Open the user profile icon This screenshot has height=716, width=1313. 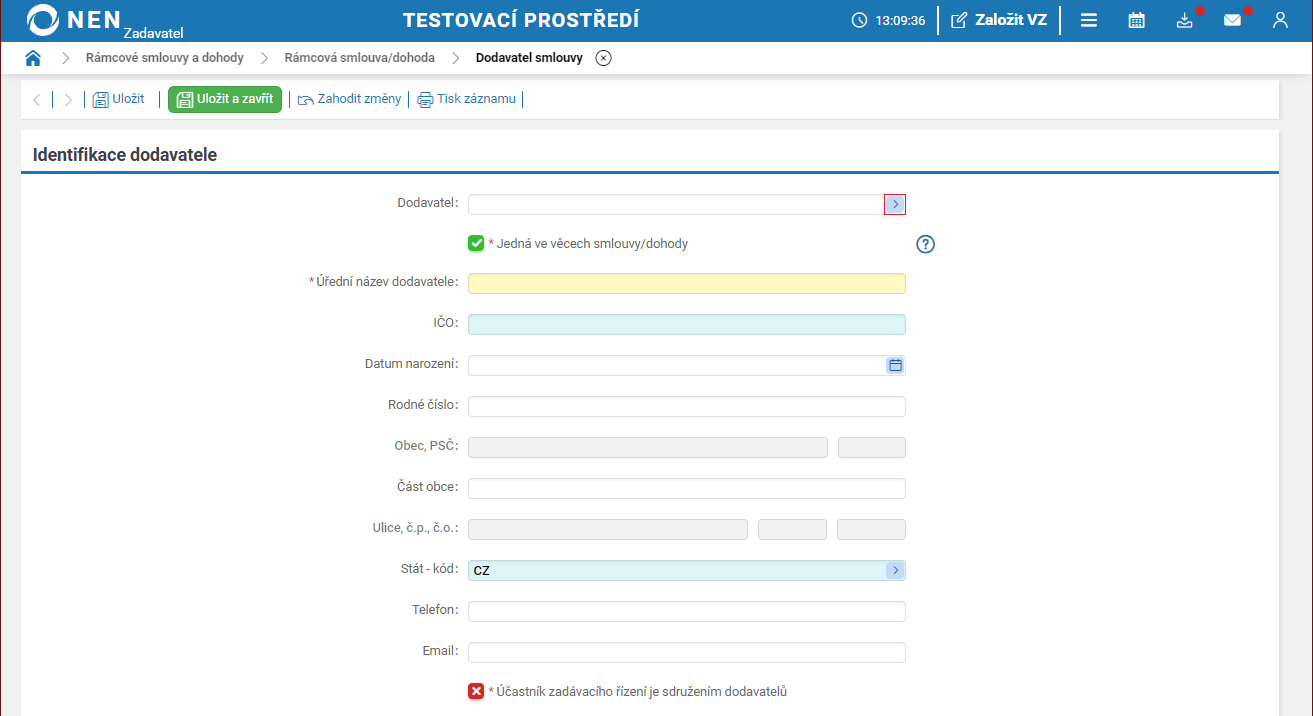point(1280,20)
